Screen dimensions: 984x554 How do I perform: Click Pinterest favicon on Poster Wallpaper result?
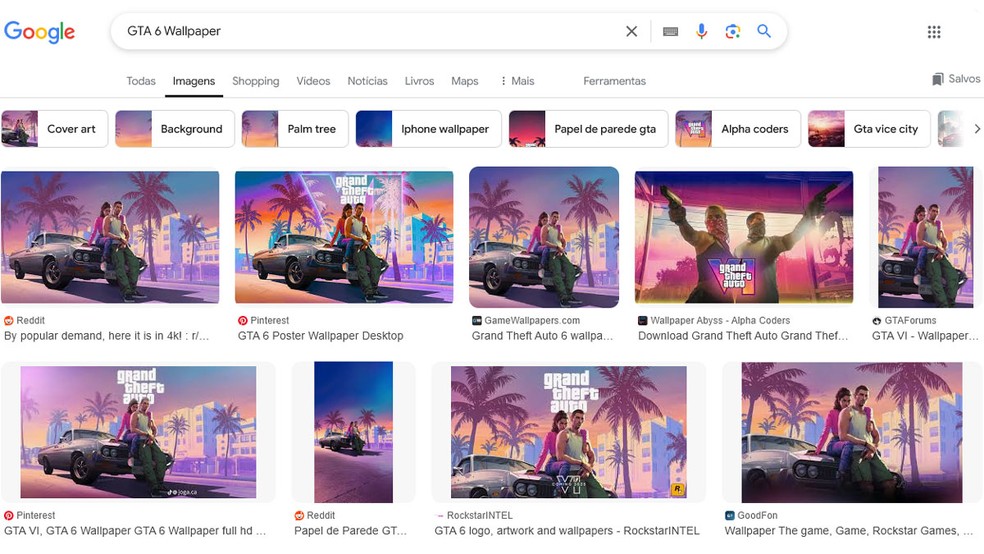click(x=243, y=321)
